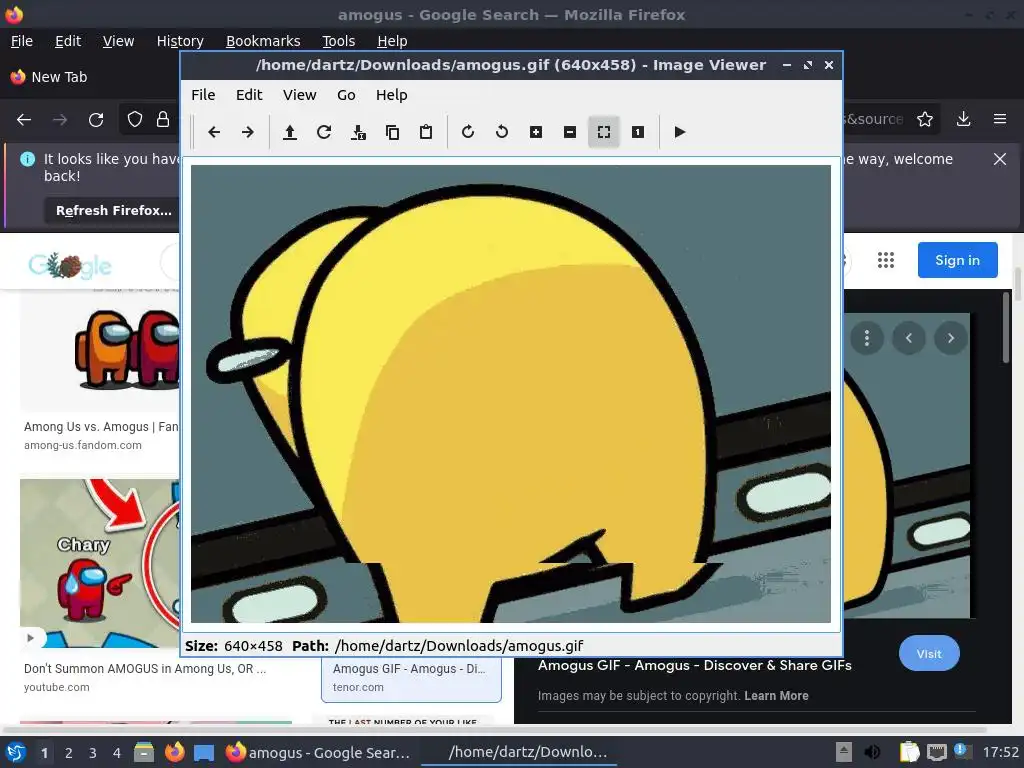
Task: Click the paste clipboard icon
Action: point(426,133)
